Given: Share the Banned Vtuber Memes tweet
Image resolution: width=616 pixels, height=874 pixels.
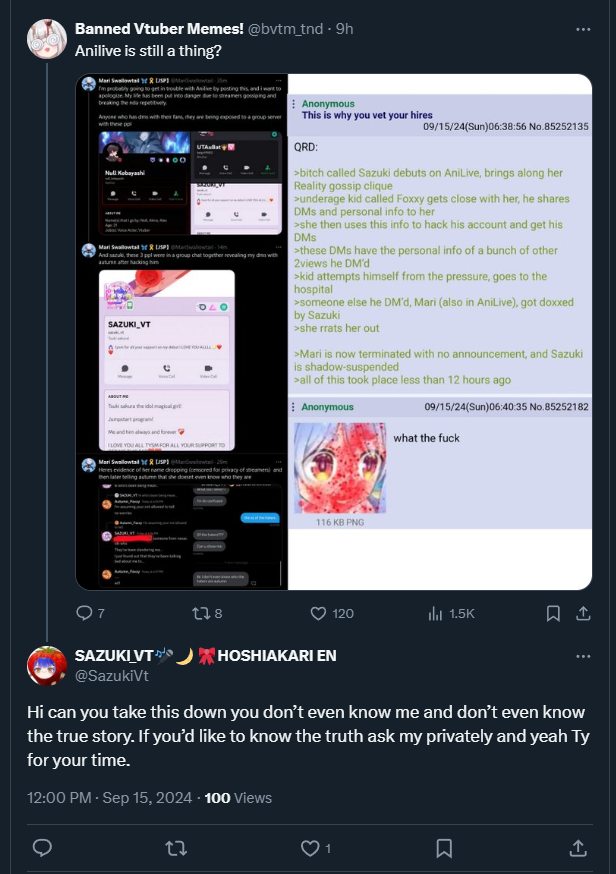Looking at the screenshot, I should (x=583, y=613).
